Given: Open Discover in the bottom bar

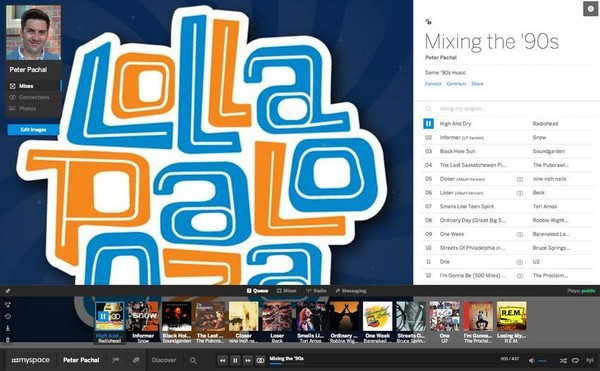Looking at the screenshot, I should [164, 360].
